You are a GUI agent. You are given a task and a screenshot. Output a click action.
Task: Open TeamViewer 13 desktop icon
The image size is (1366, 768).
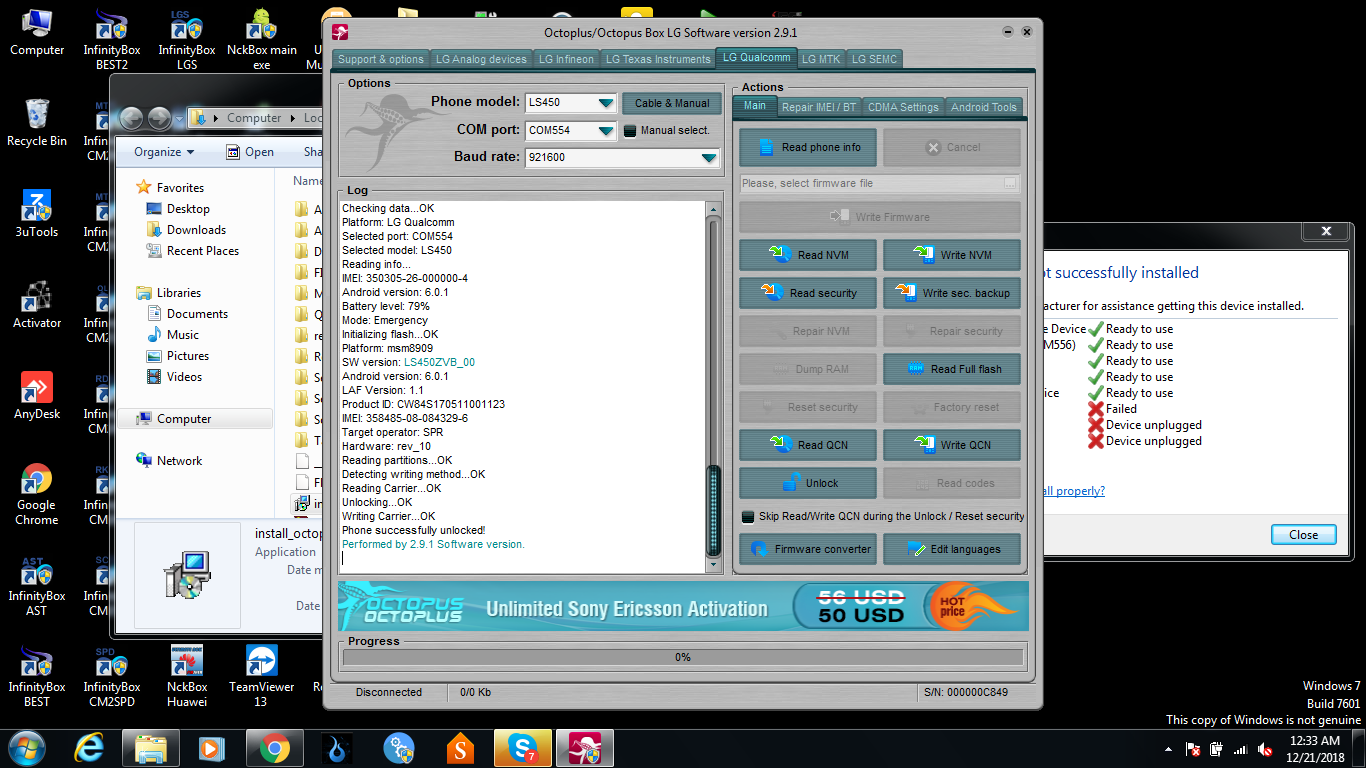[261, 677]
